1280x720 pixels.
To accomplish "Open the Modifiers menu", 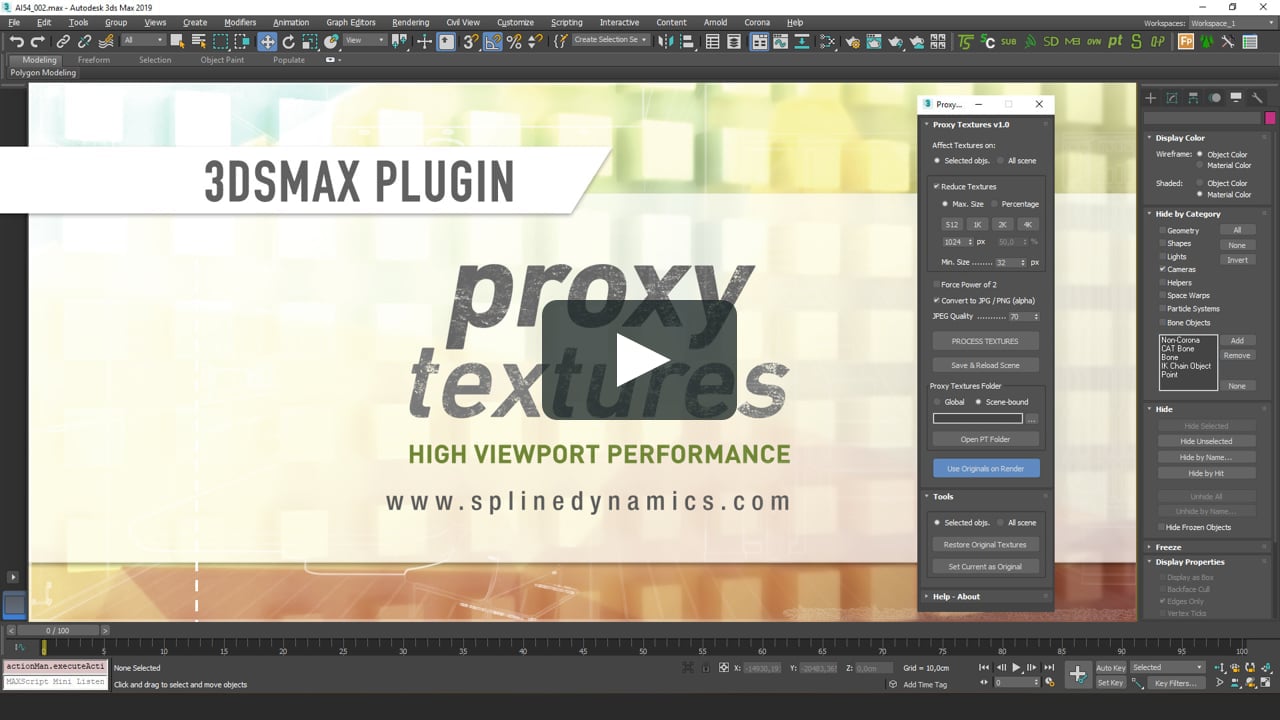I will click(x=240, y=22).
